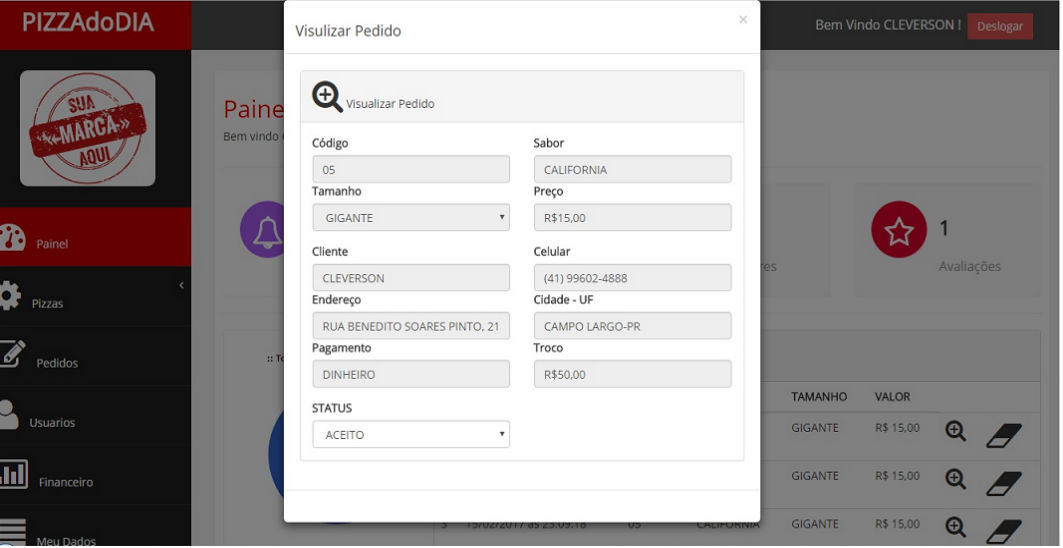Open the Financeiro chart icon
Viewport: 1063px width, 548px height.
13,473
